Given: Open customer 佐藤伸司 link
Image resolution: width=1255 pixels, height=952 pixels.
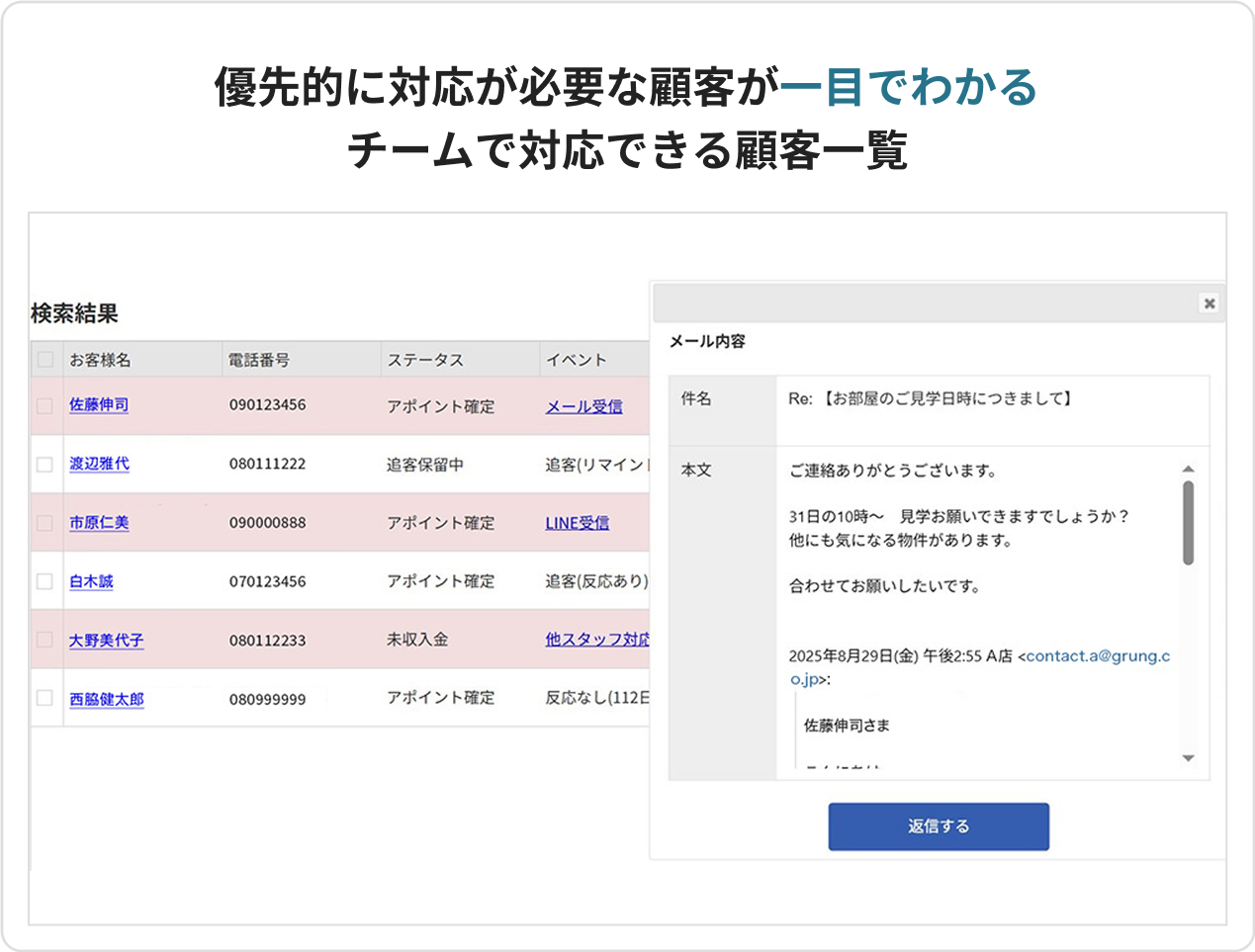Looking at the screenshot, I should (99, 405).
